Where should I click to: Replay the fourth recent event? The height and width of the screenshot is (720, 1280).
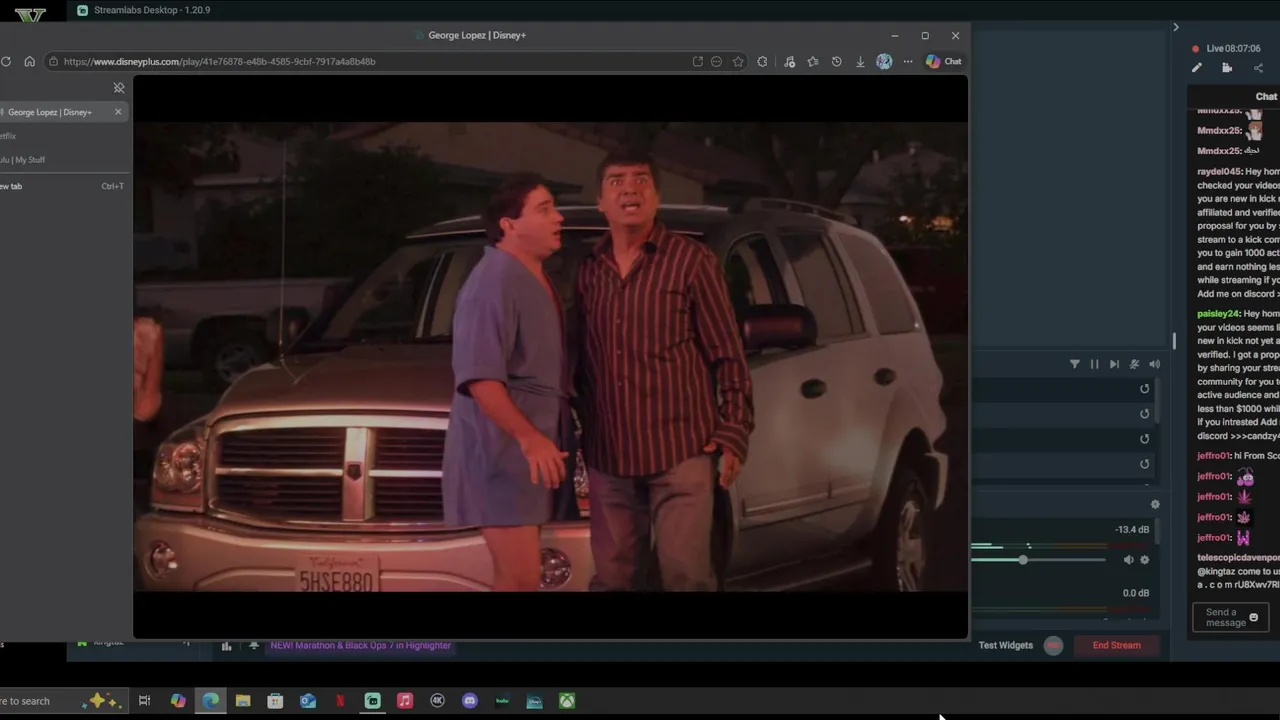click(x=1145, y=464)
